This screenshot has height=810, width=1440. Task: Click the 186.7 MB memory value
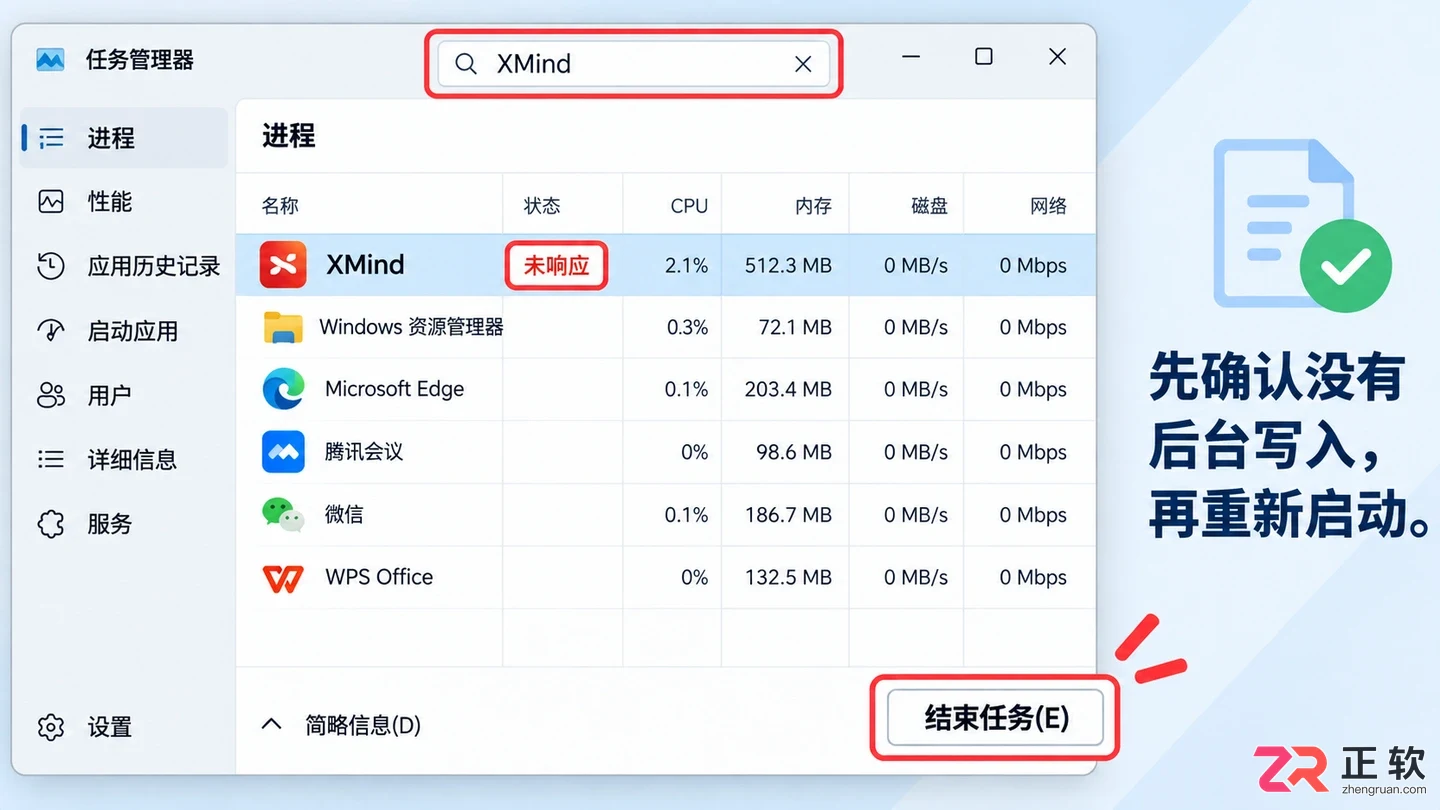pos(788,515)
